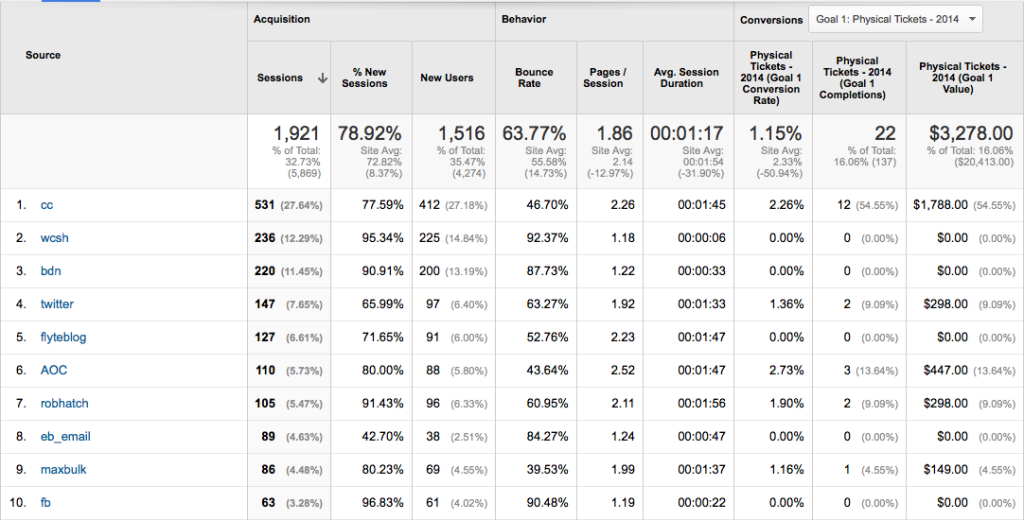Click maxbulk sessions value 86
The width and height of the screenshot is (1024, 520).
click(x=268, y=470)
